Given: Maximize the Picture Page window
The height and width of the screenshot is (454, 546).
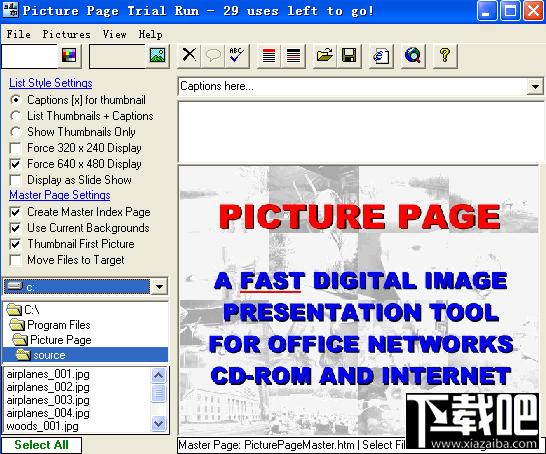Looking at the screenshot, I should point(510,11).
